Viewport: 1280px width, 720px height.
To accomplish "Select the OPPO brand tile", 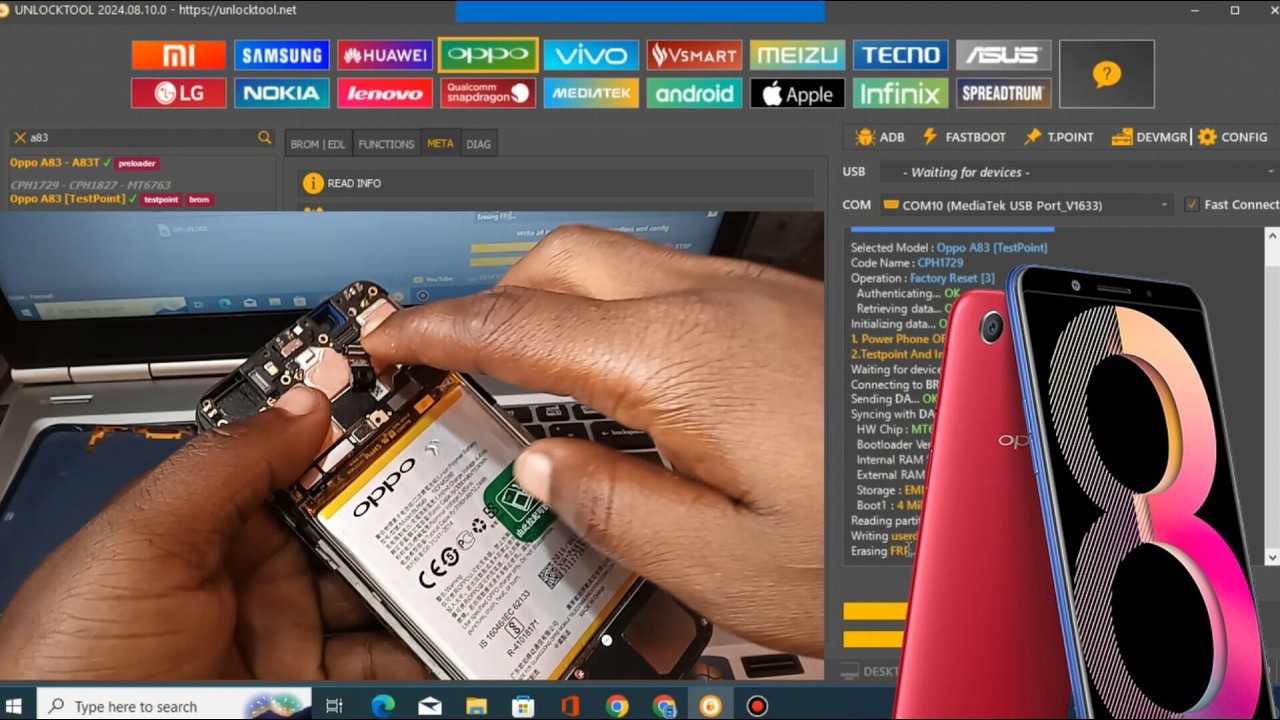I will (x=488, y=55).
